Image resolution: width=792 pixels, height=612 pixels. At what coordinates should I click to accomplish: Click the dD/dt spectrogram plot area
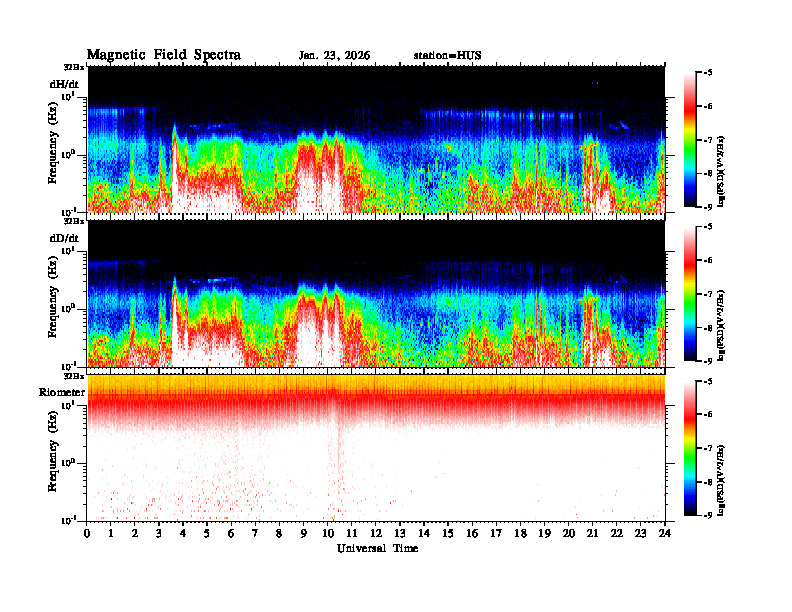click(376, 293)
